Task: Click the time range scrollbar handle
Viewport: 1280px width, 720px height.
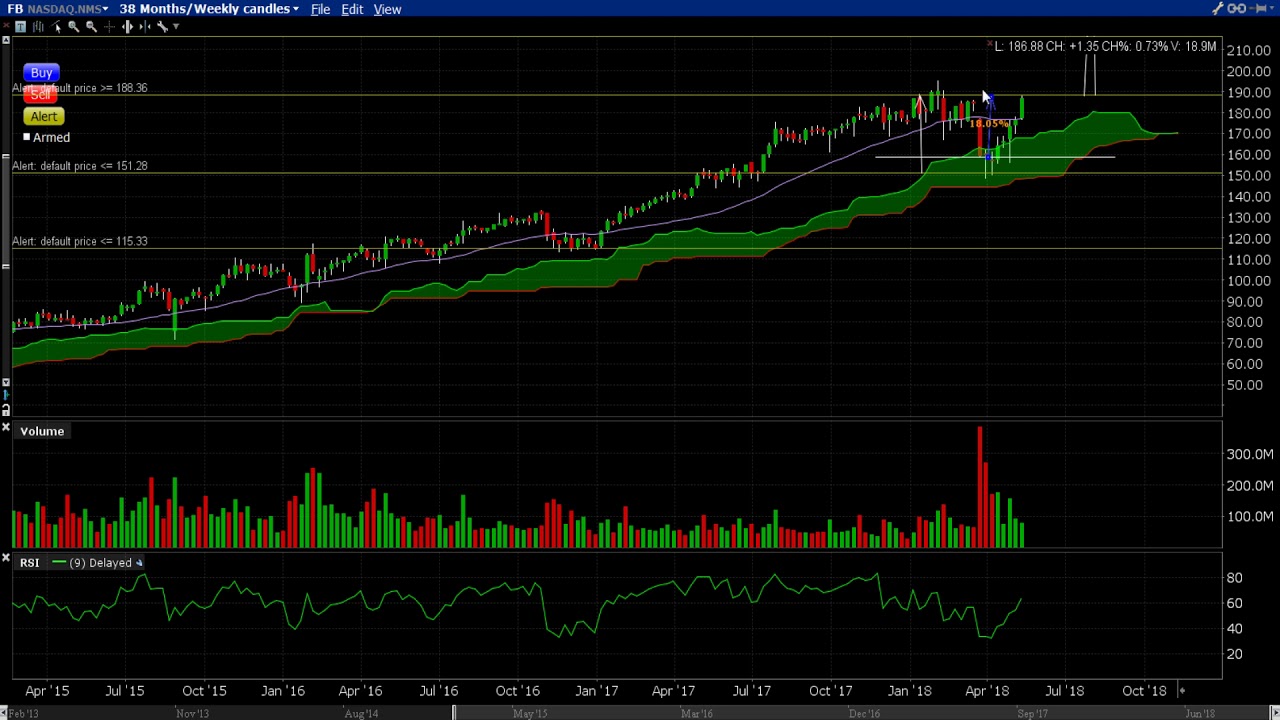Action: [x=453, y=713]
